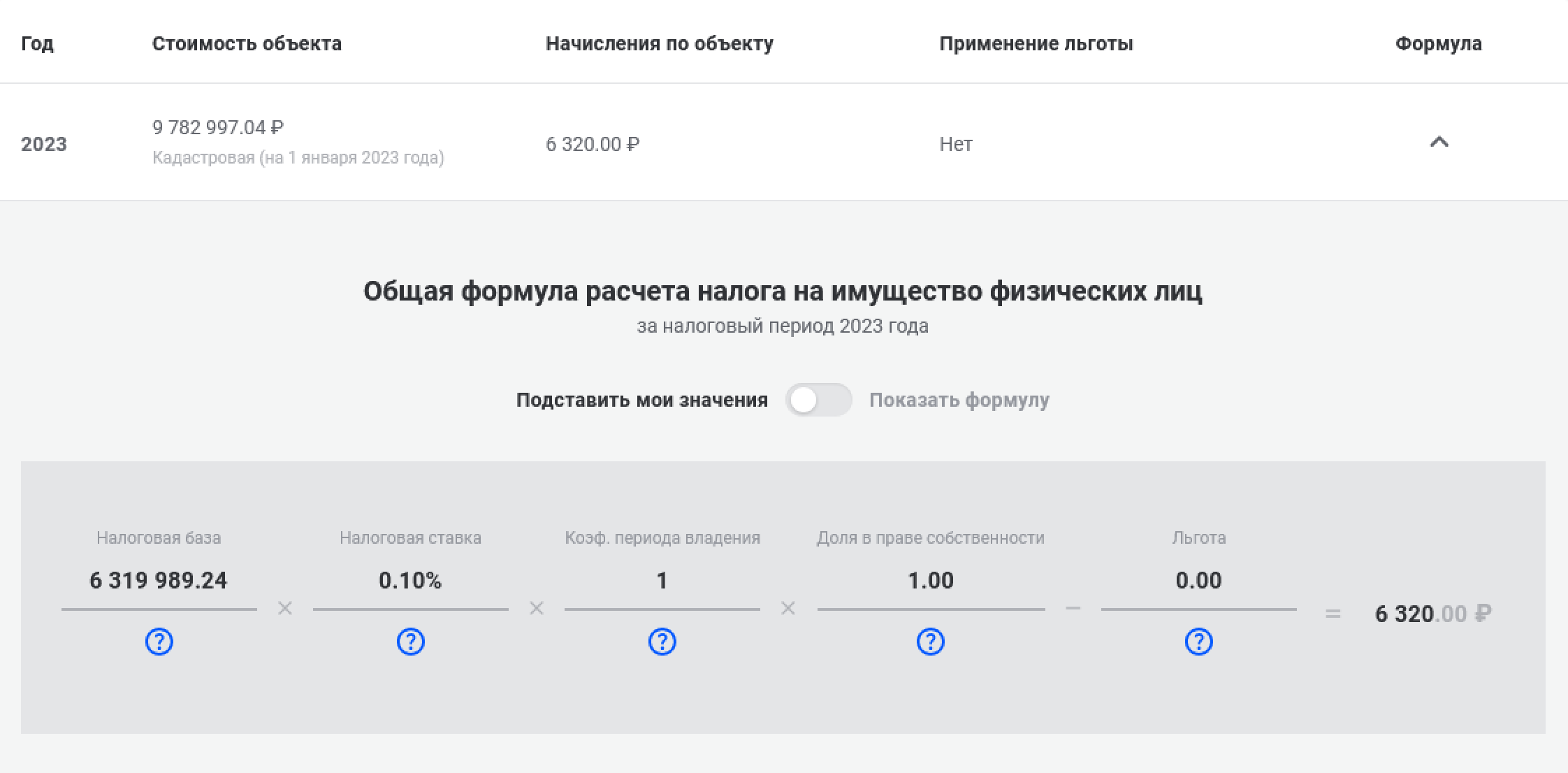This screenshot has height=773, width=1568.
Task: Click the Налоговая база label
Action: point(159,537)
